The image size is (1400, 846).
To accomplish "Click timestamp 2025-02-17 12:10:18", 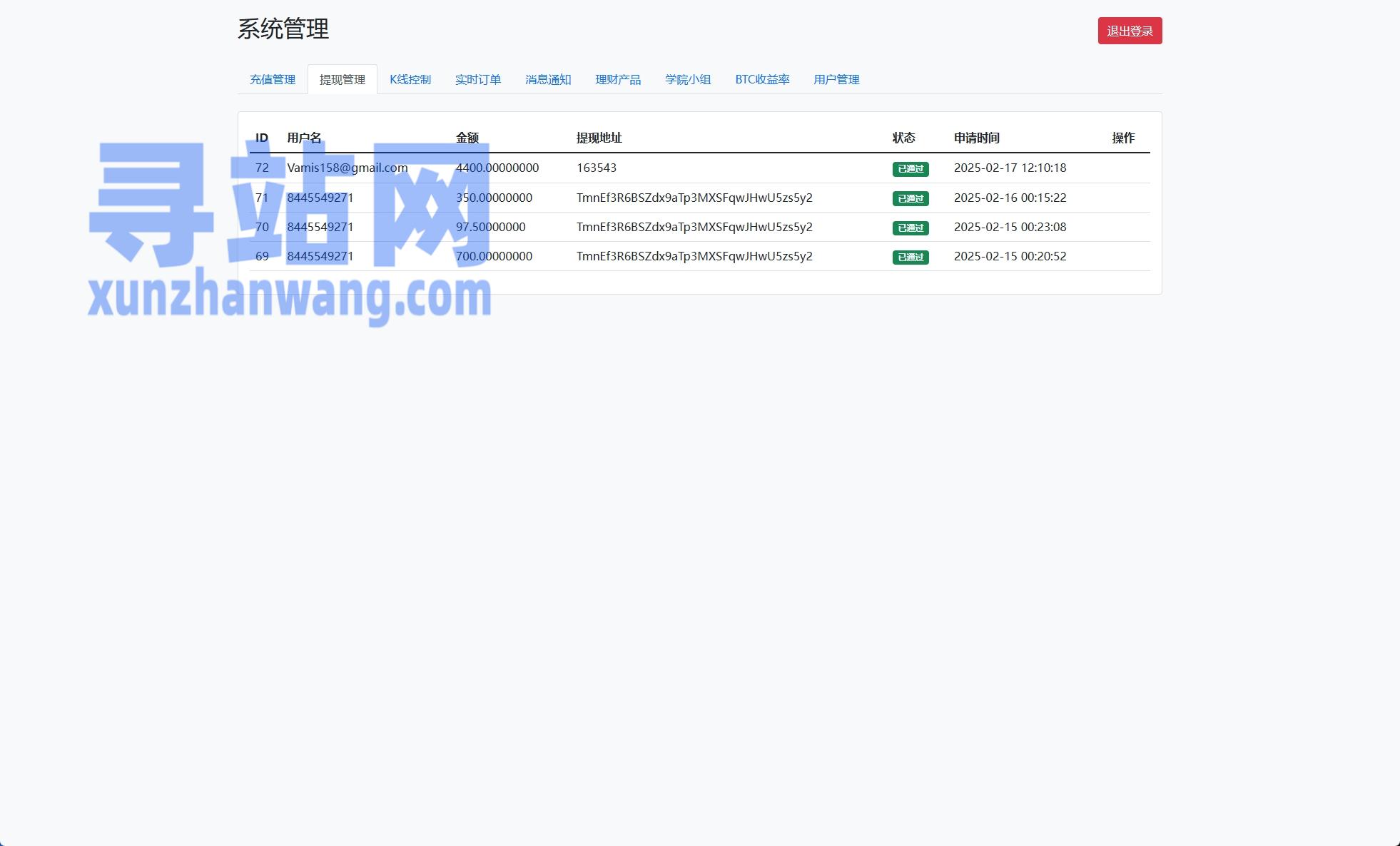I will tap(1010, 168).
